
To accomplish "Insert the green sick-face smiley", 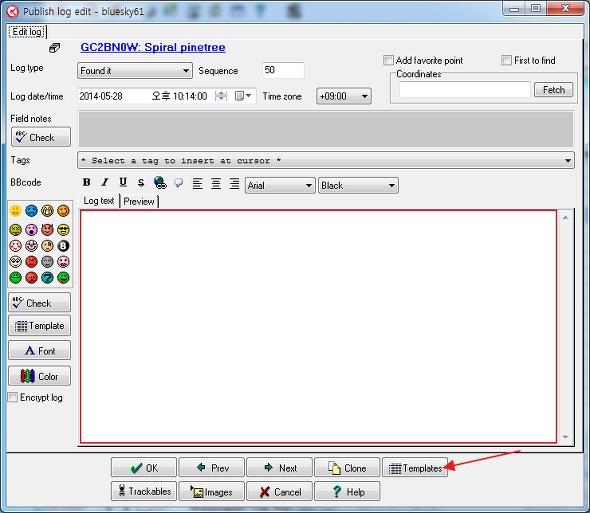I will tap(15, 229).
